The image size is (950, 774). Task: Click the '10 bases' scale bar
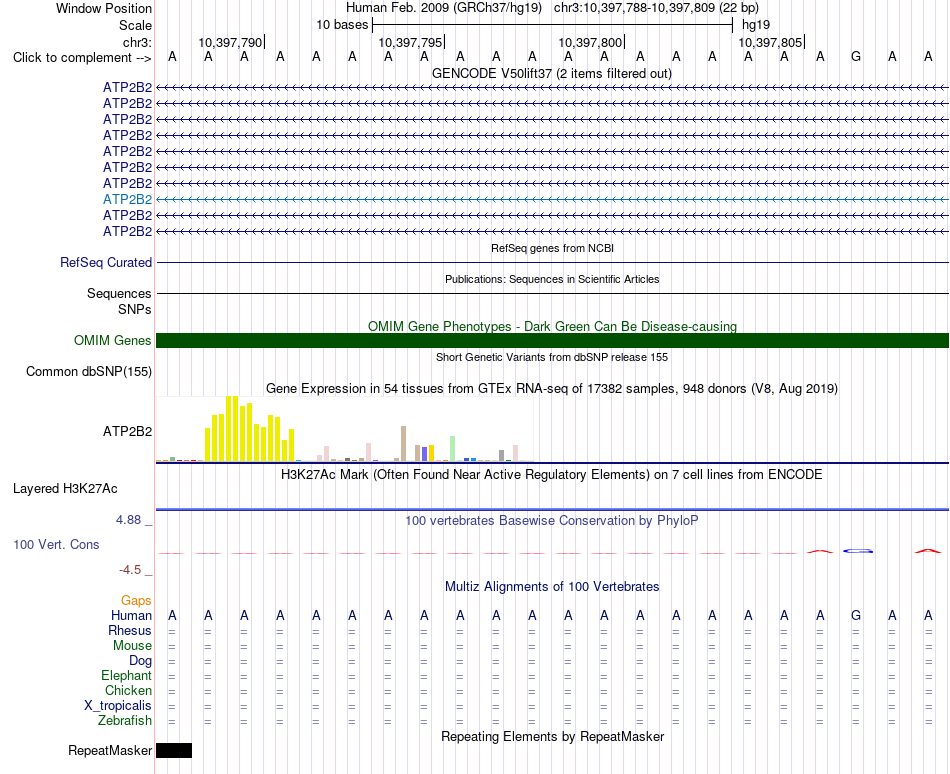552,25
